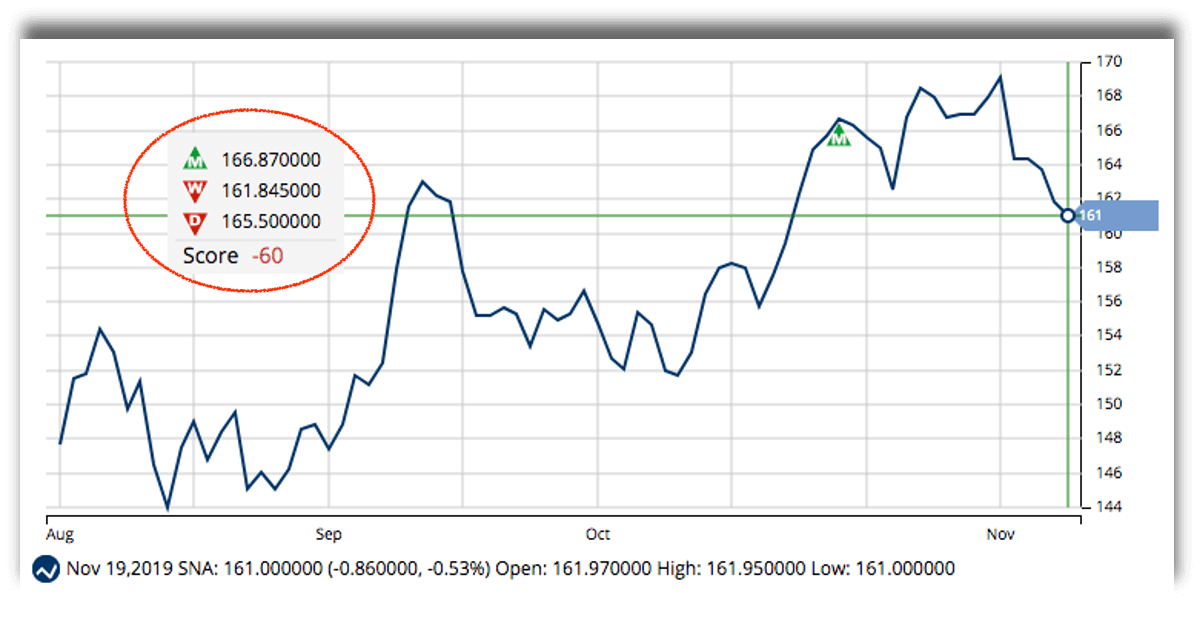Click the 170 label on price axis
The height and width of the screenshot is (628, 1200).
[x=1111, y=62]
